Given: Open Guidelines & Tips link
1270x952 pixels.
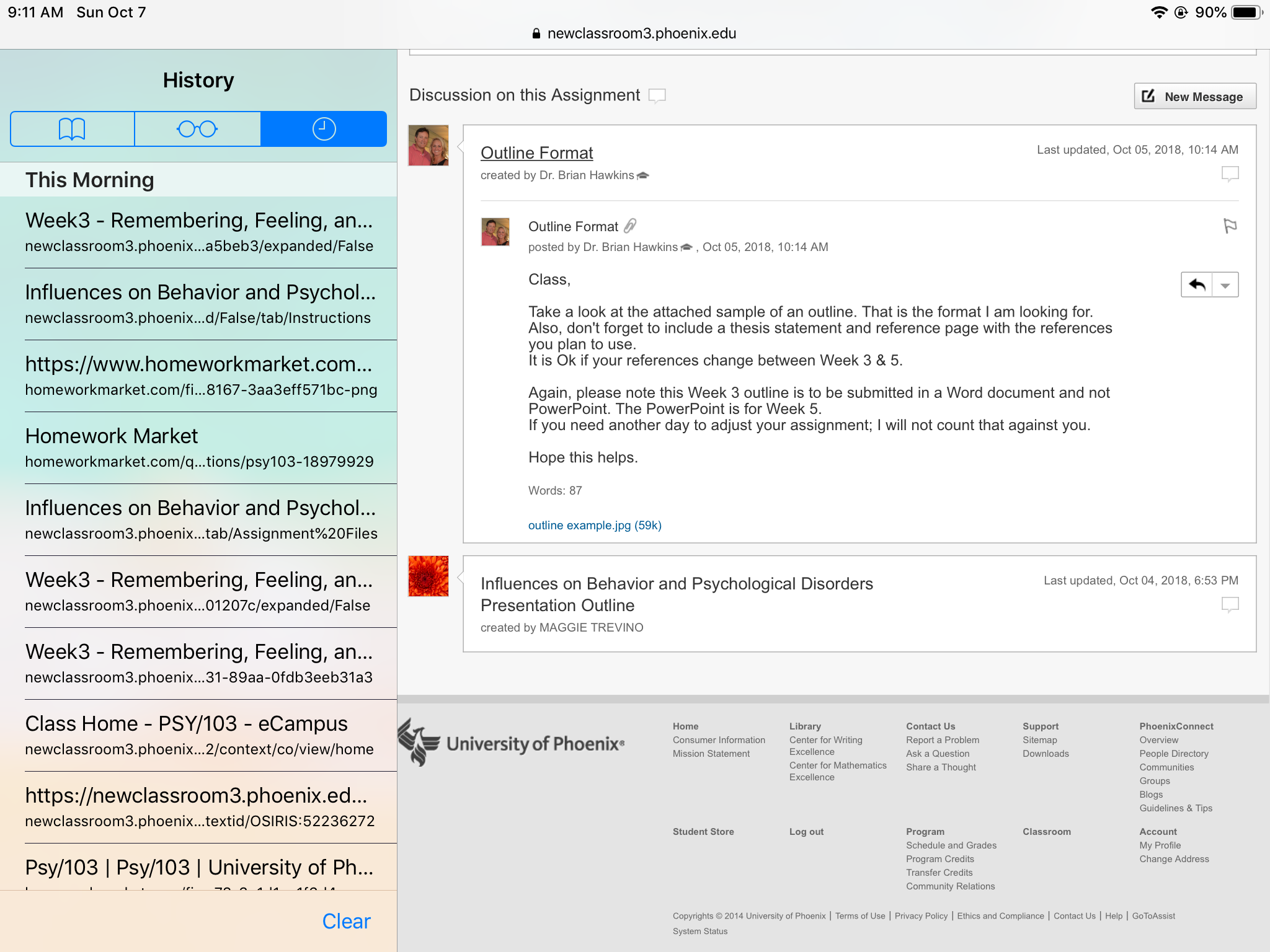Looking at the screenshot, I should (1176, 808).
